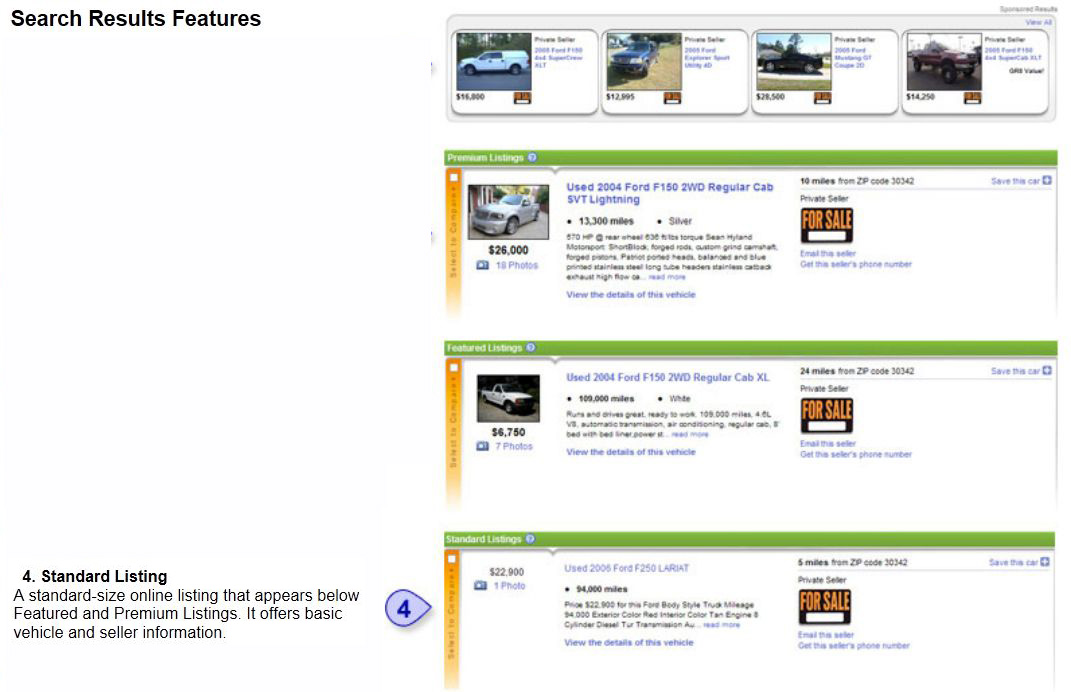
Task: Click read more in the Regular Cab XL description
Action: click(690, 434)
